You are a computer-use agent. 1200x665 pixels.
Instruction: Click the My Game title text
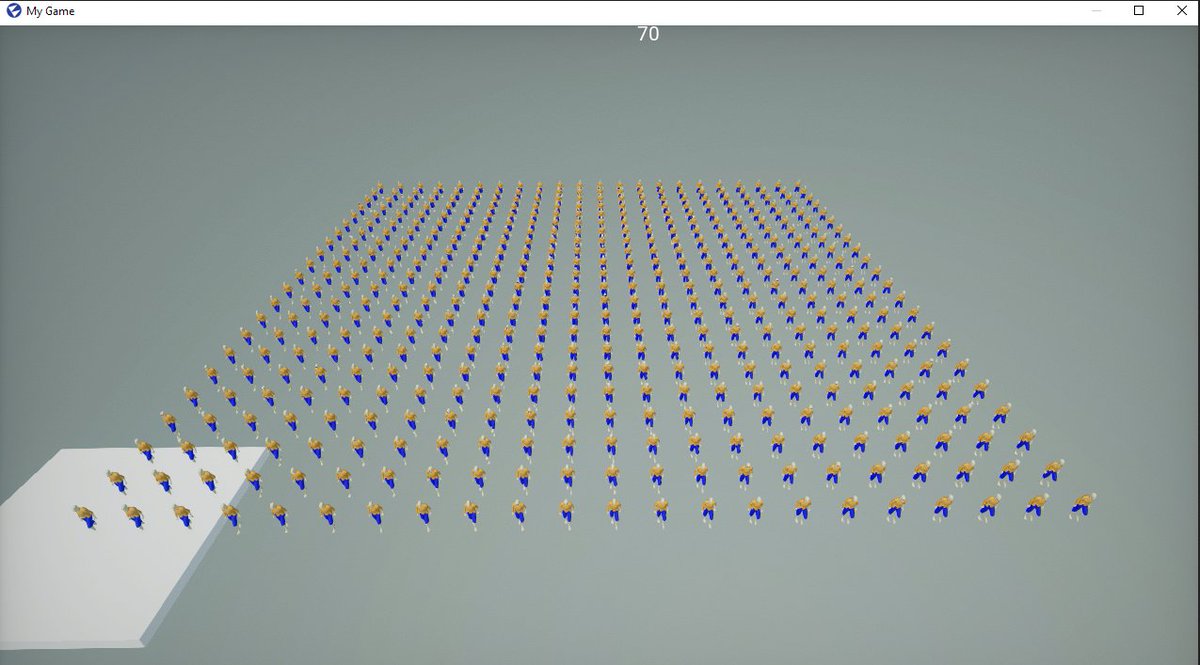pos(51,11)
